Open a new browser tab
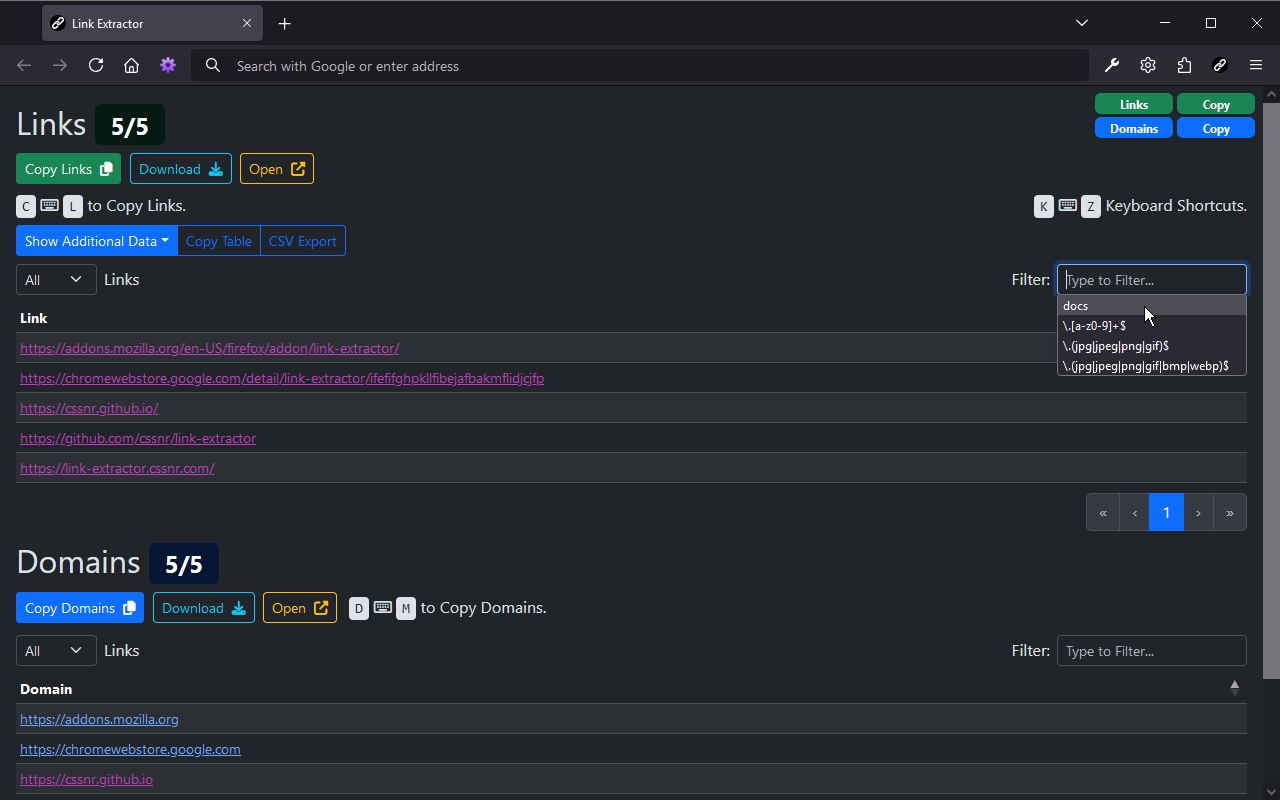 [x=285, y=23]
